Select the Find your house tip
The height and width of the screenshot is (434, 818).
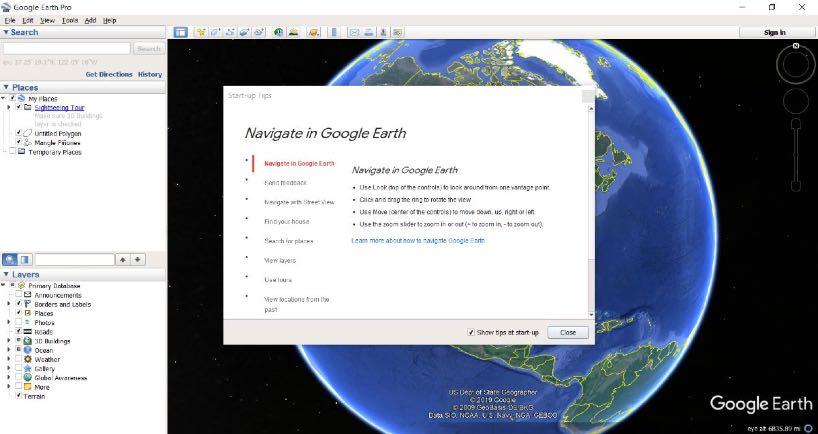tap(286, 222)
